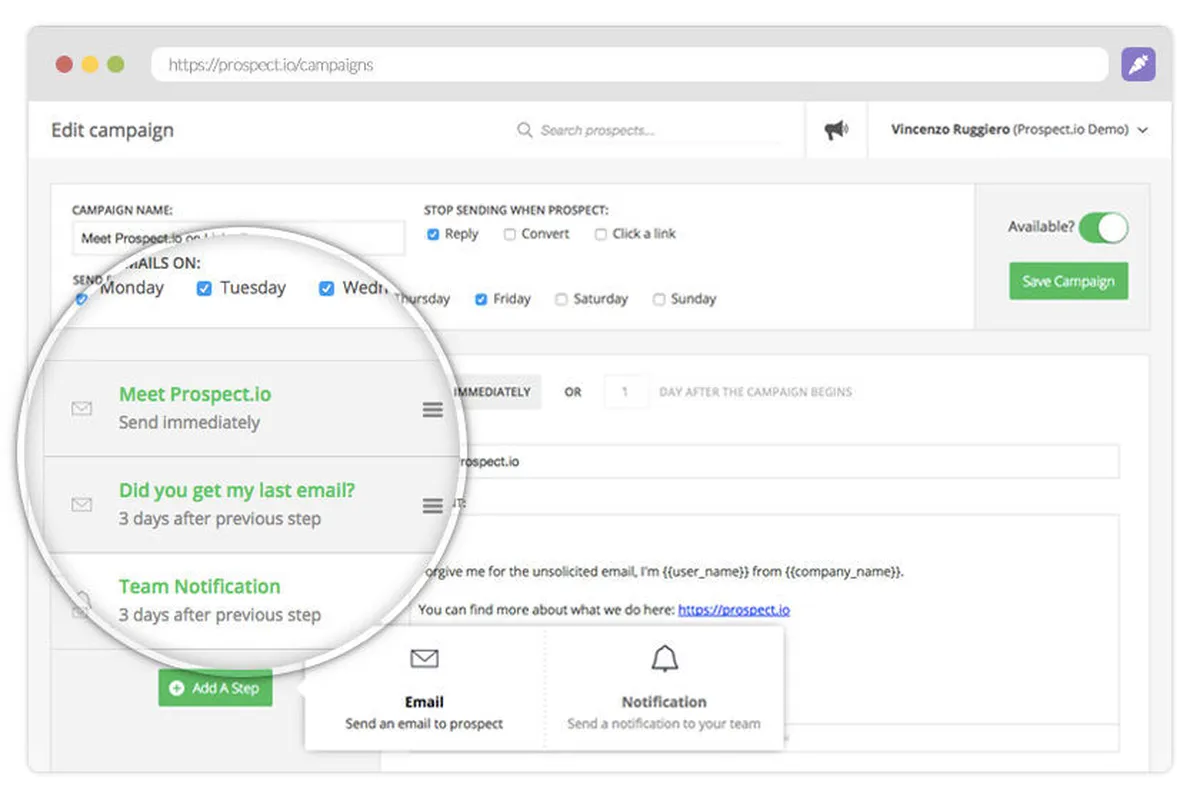Toggle the Available switch
This screenshot has height=800, width=1200.
point(1104,227)
